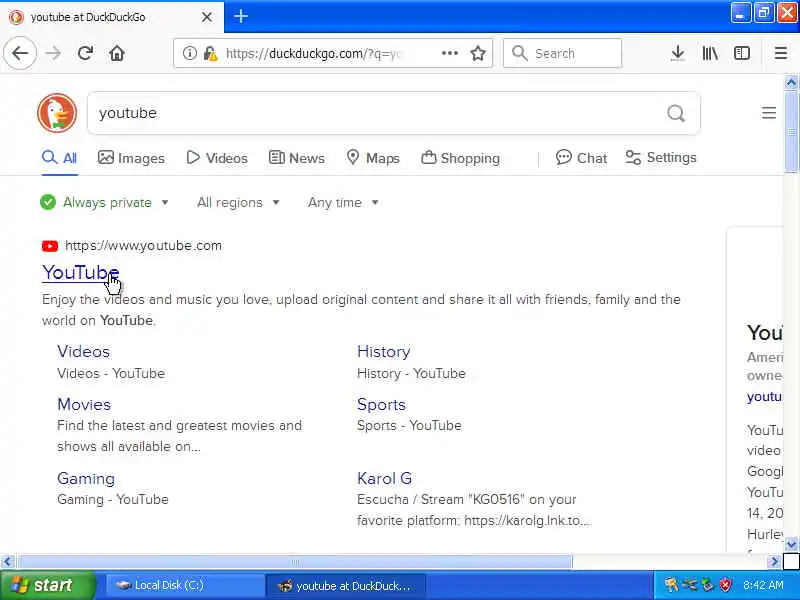Open the Any time filter dropdown
Viewport: 800px width, 600px height.
(343, 203)
